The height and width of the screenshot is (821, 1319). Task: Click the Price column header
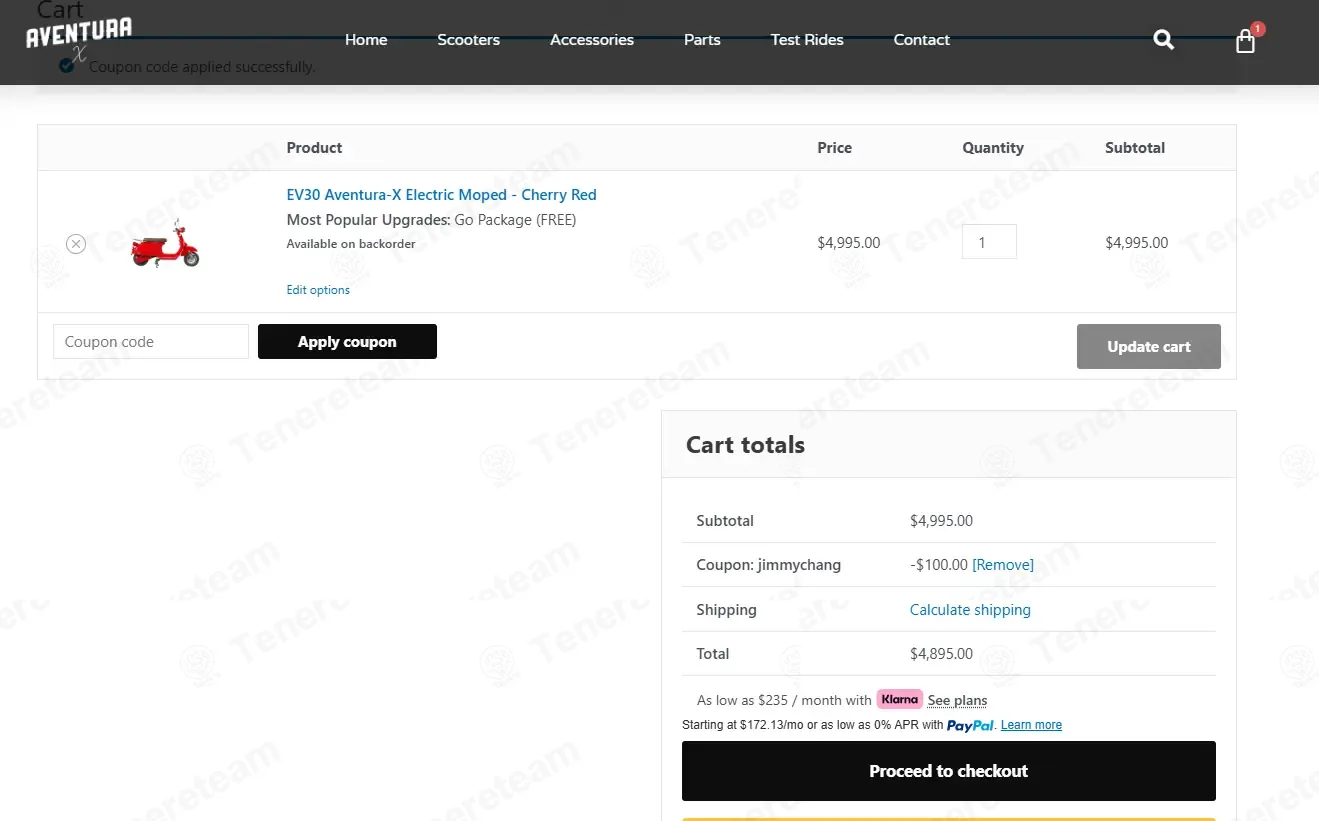[834, 148]
